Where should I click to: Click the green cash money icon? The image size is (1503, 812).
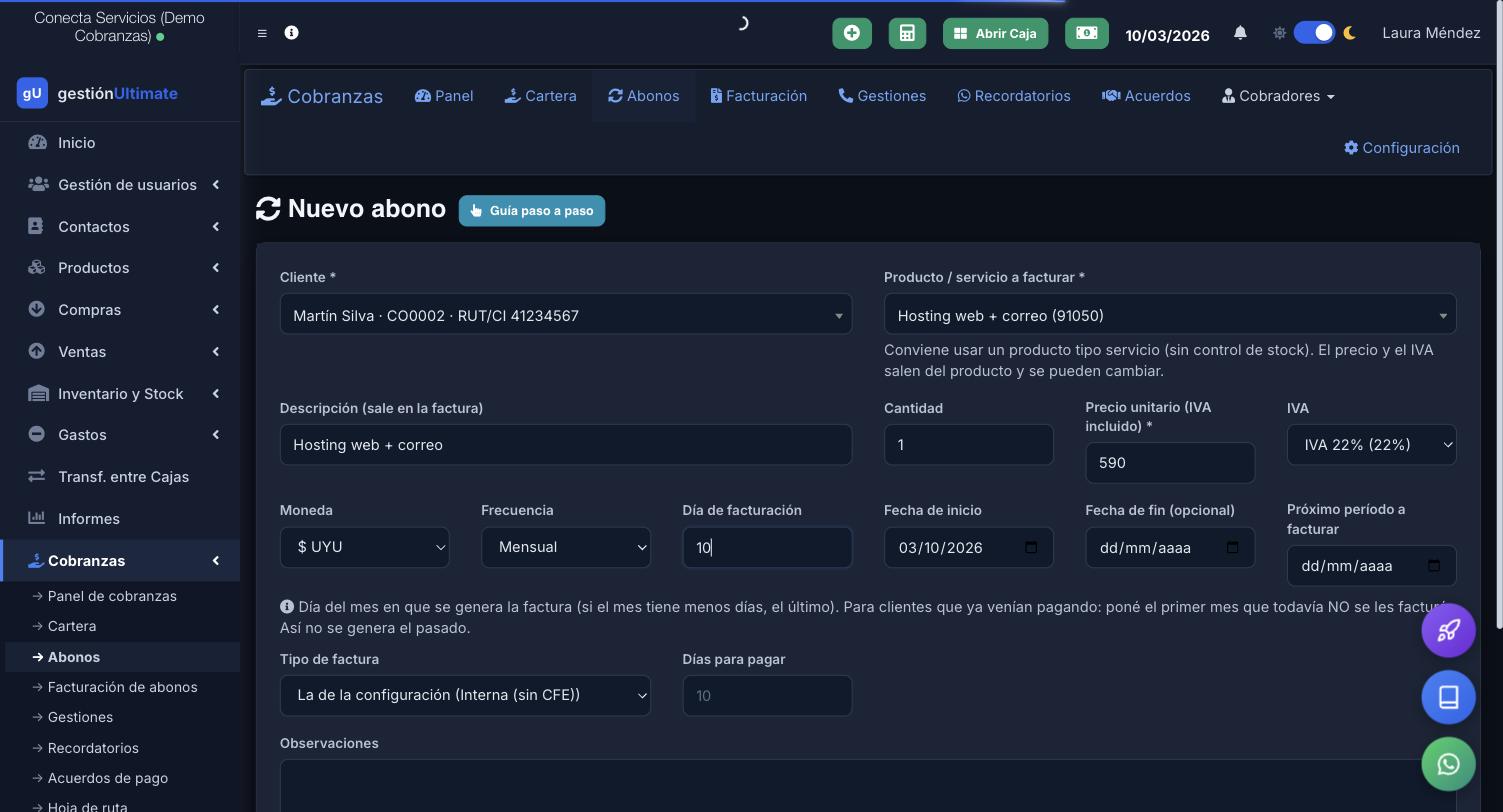pos(1087,33)
